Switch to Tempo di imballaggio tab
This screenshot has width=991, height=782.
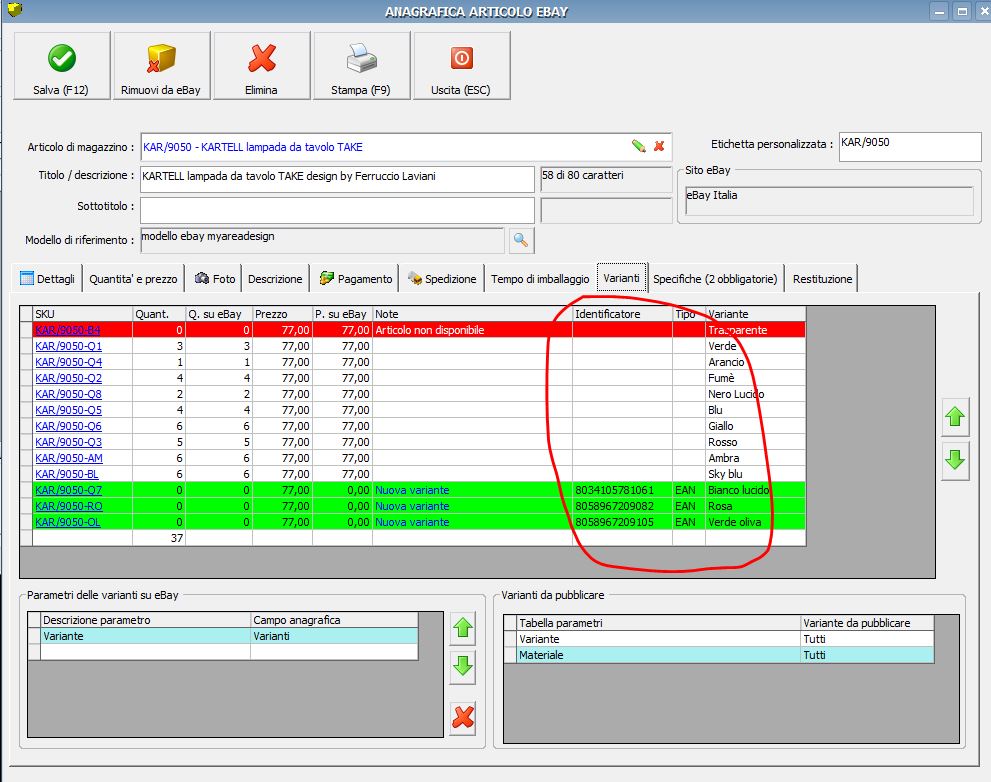[540, 279]
